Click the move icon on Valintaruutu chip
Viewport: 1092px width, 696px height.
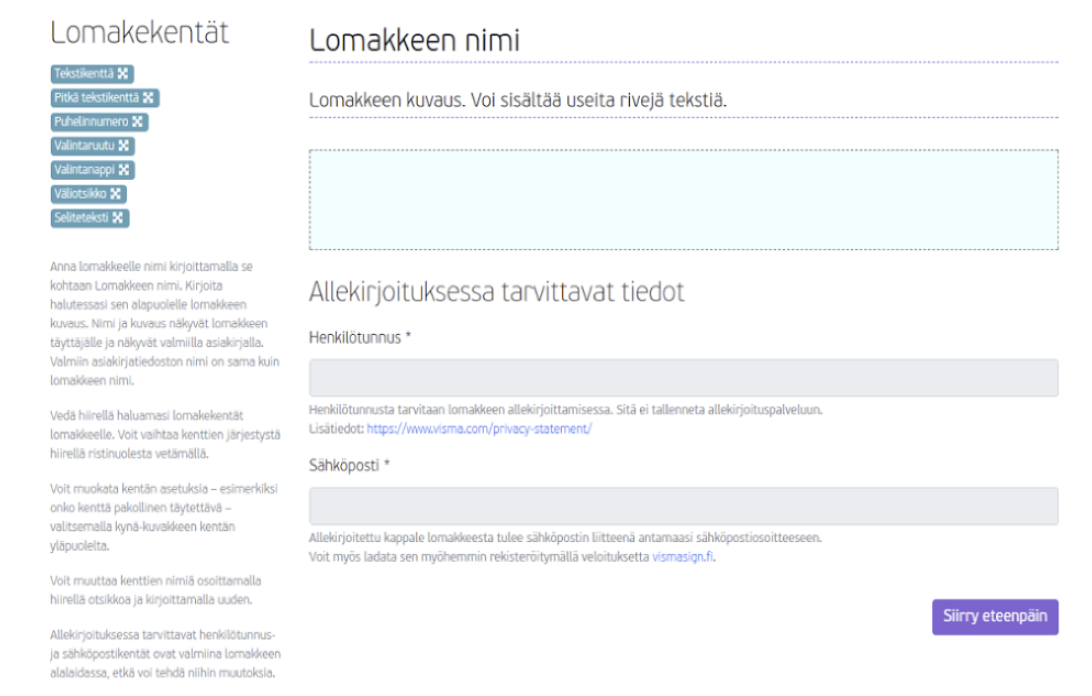pyautogui.click(x=123, y=146)
